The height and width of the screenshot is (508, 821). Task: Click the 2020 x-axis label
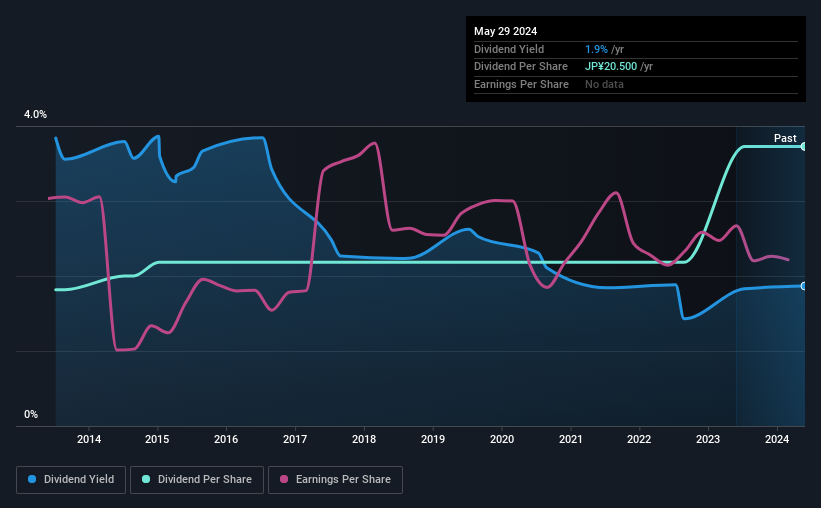[x=502, y=439]
